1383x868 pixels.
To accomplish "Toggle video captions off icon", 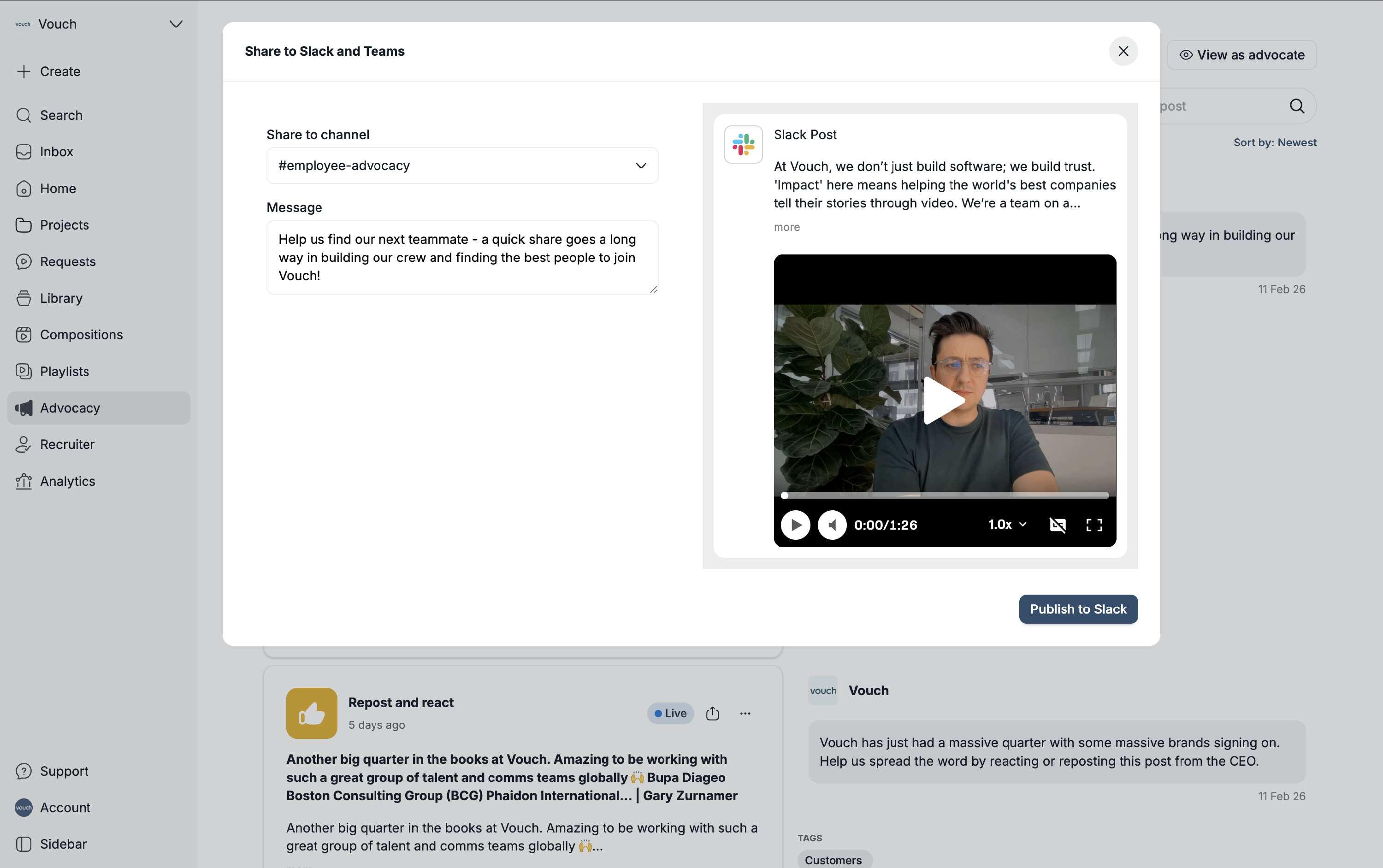I will pos(1058,525).
